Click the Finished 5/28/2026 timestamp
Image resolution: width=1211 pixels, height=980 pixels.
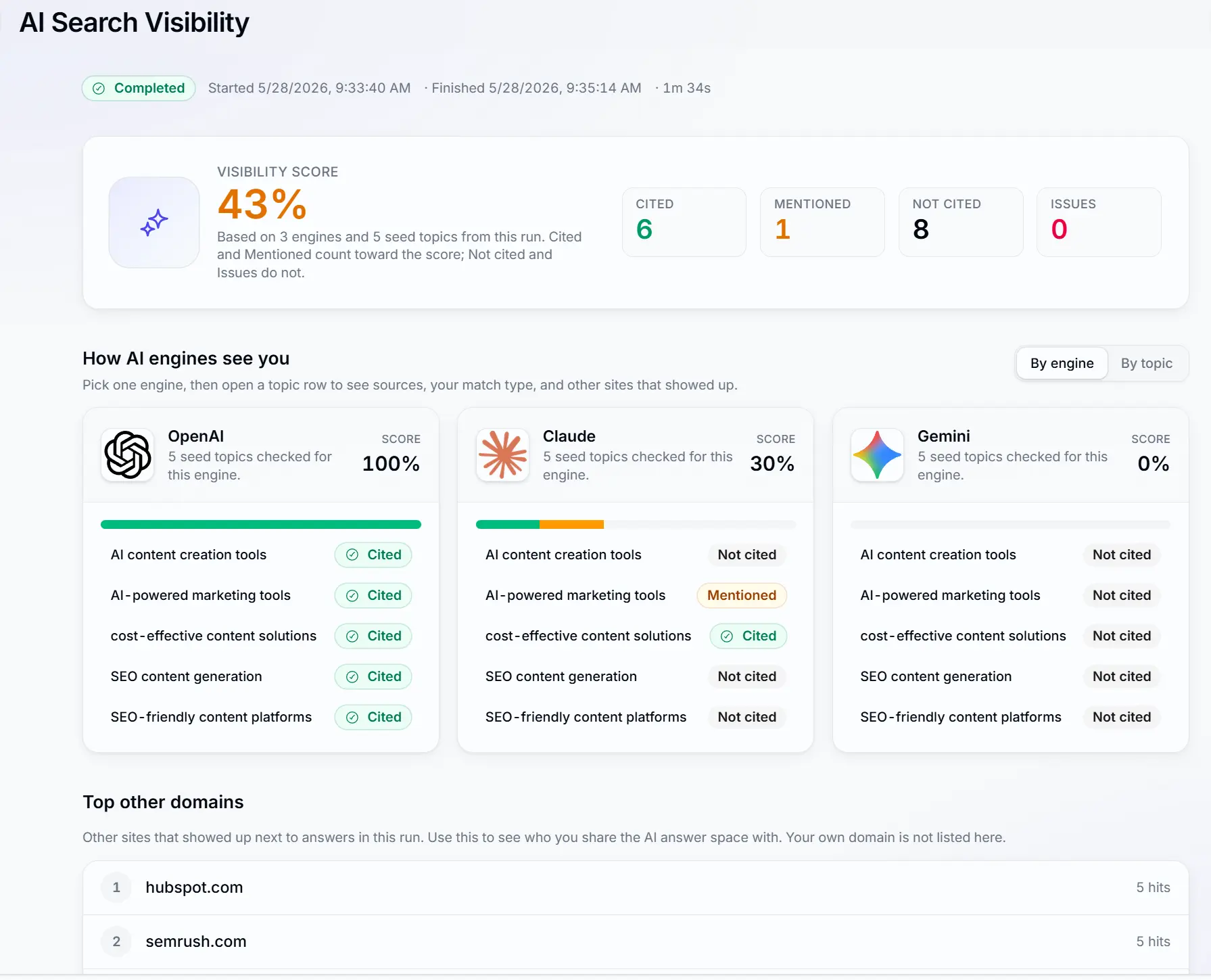pos(536,89)
